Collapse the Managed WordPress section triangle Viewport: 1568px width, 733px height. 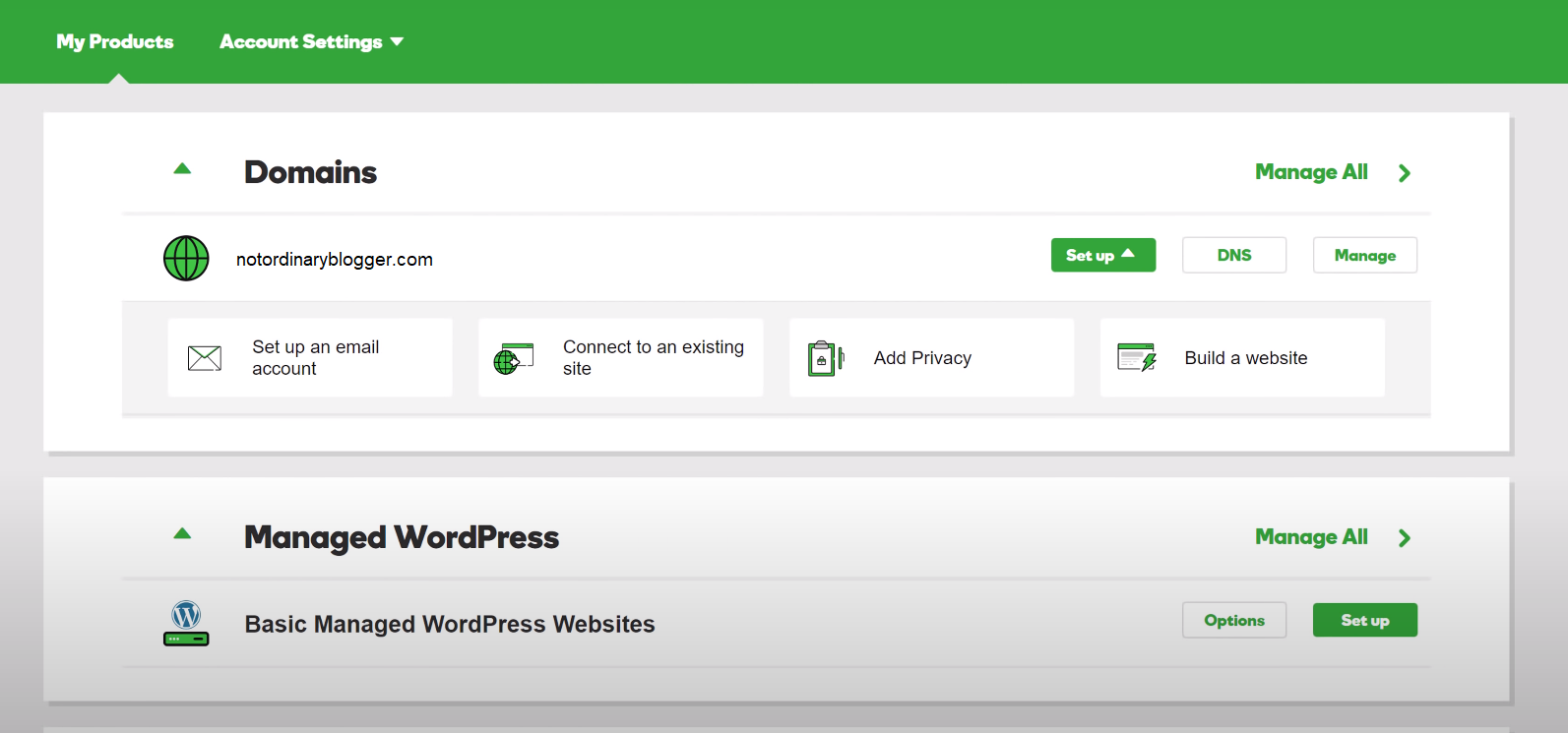[182, 534]
